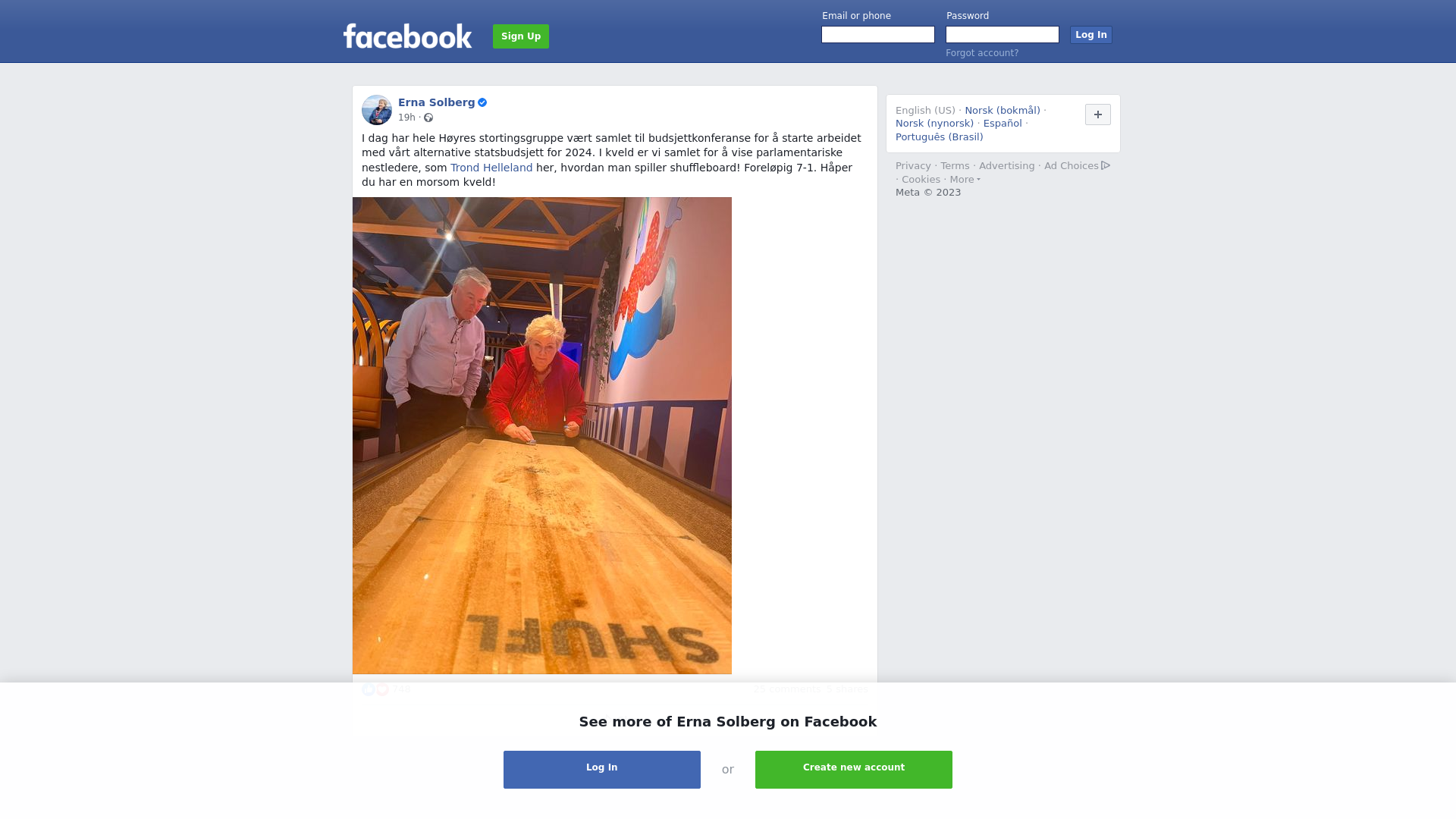Click the public globe privacy icon
1456x819 pixels.
tap(428, 118)
